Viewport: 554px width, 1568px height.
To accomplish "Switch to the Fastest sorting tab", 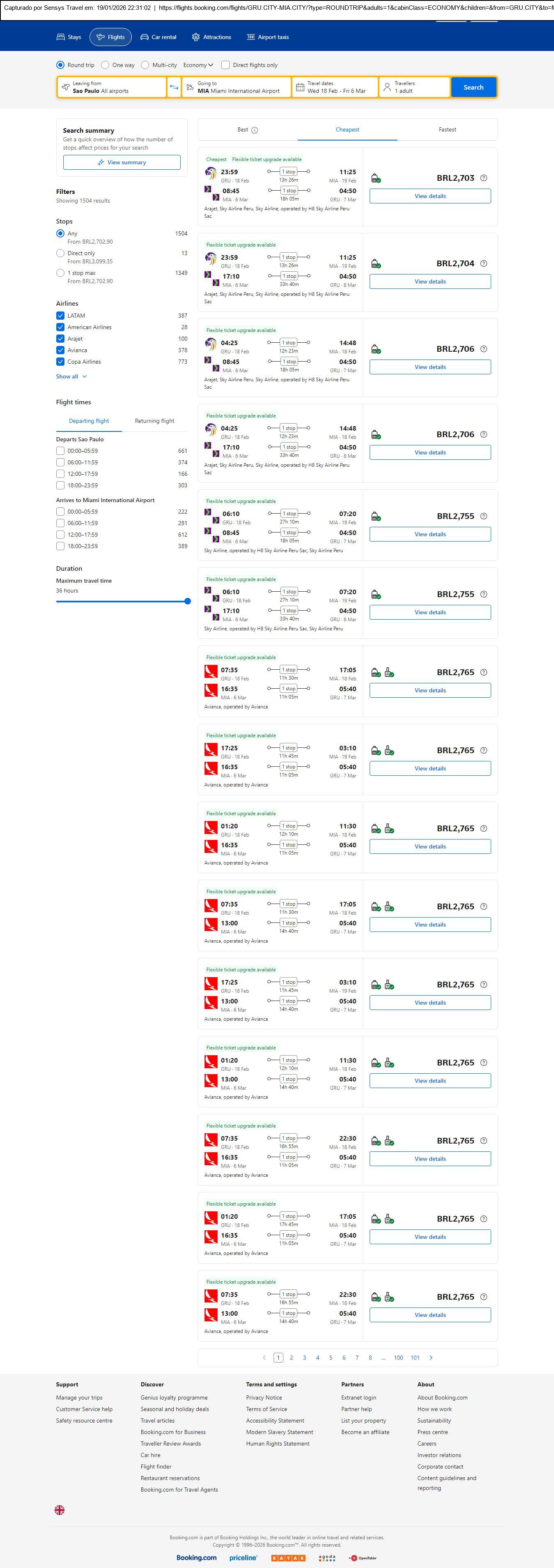I will pyautogui.click(x=447, y=130).
